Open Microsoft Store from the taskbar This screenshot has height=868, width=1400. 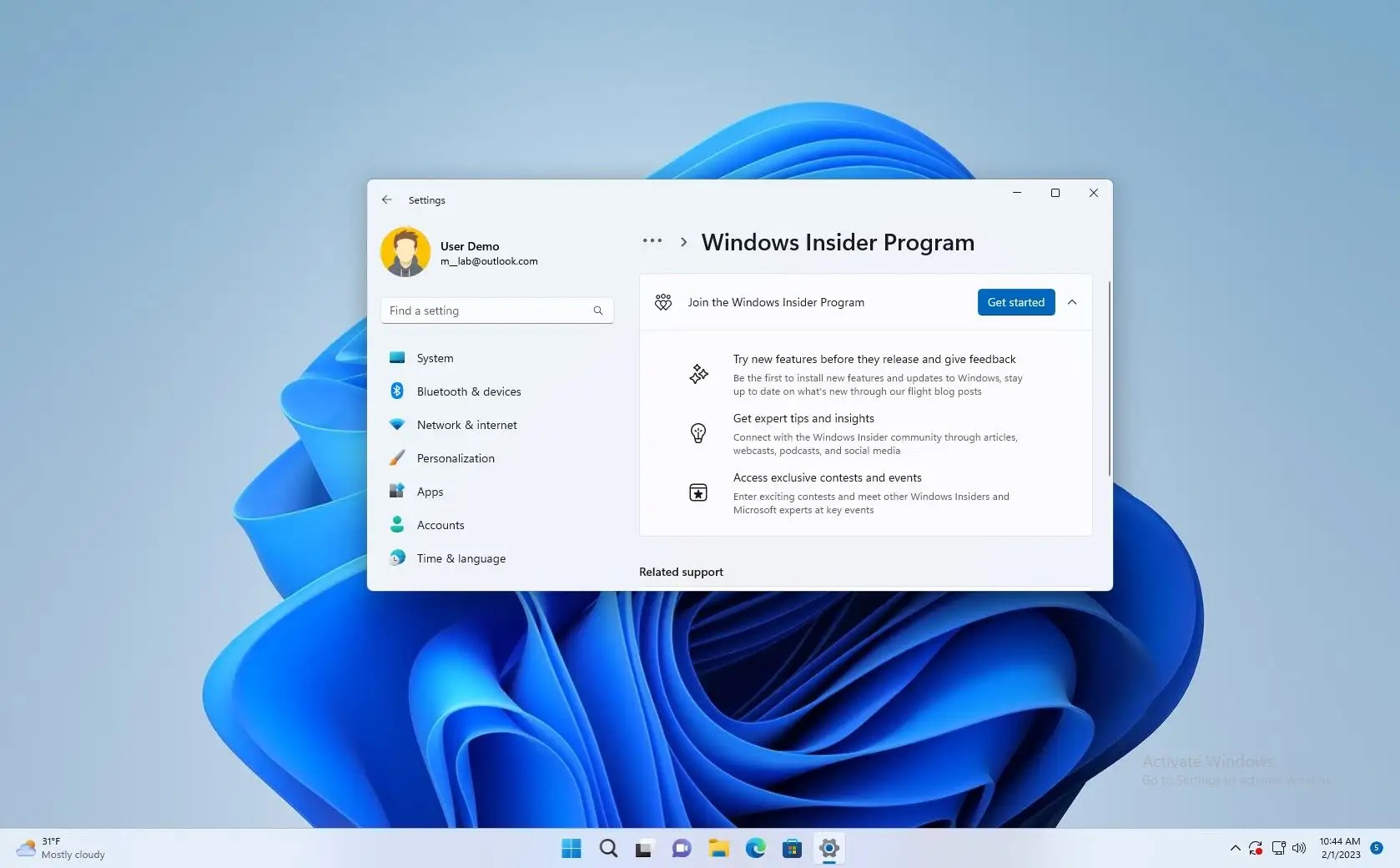coord(791,848)
